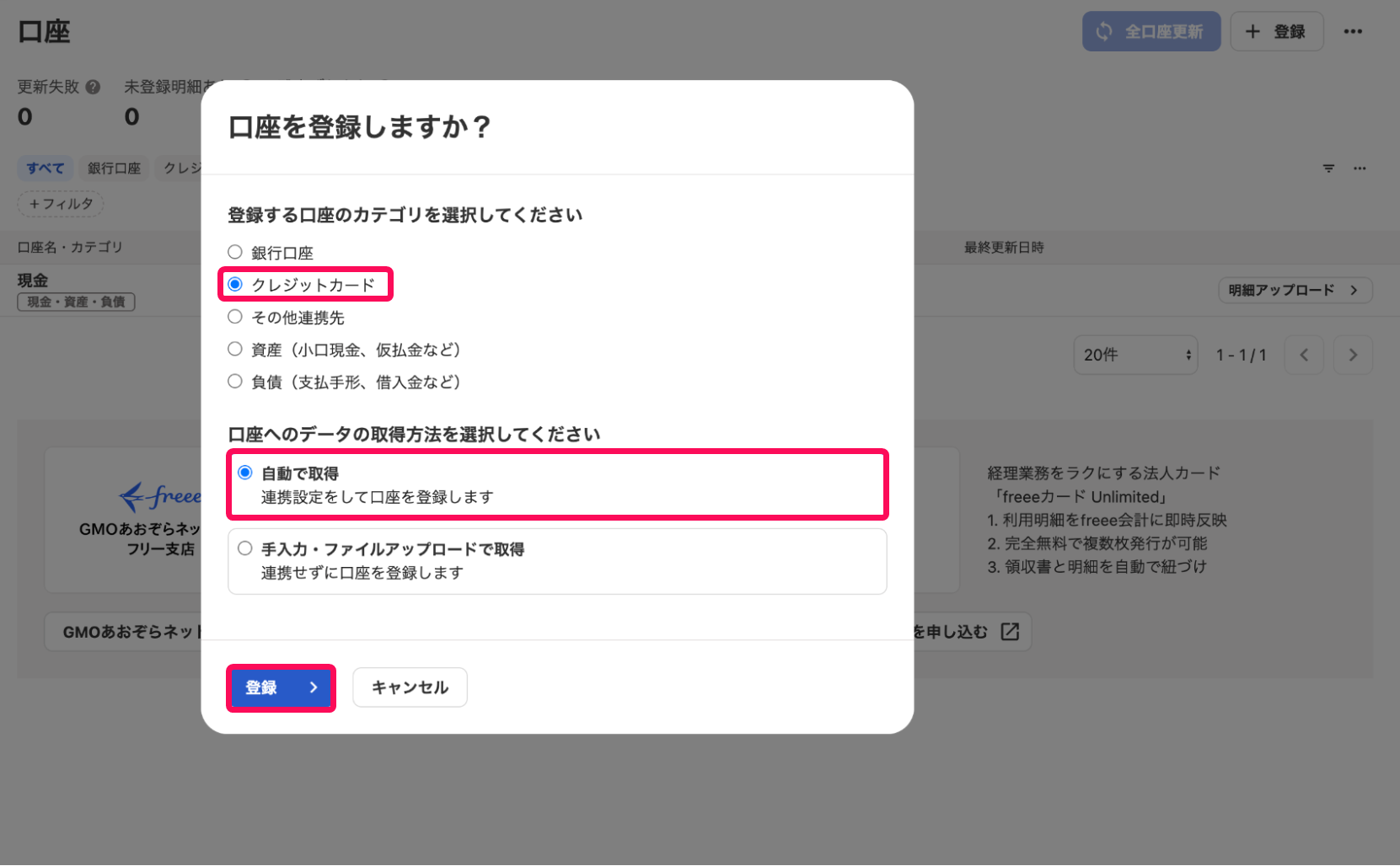
Task: Click the plus icon on 登録 button
Action: (1253, 30)
